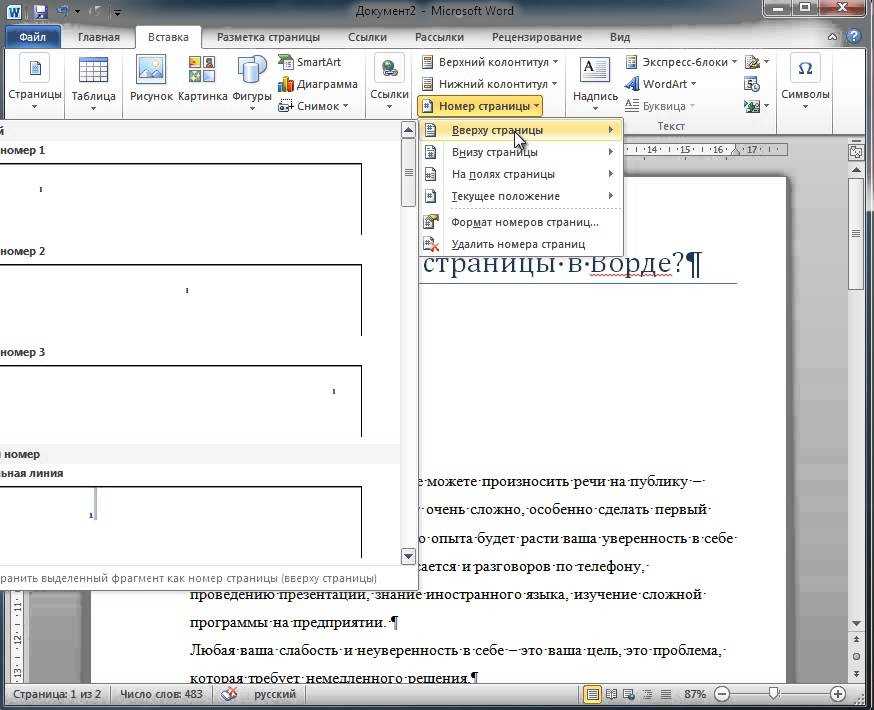874x710 pixels.
Task: Open the Ссылки group on the Insert ribbon
Action: 389,82
